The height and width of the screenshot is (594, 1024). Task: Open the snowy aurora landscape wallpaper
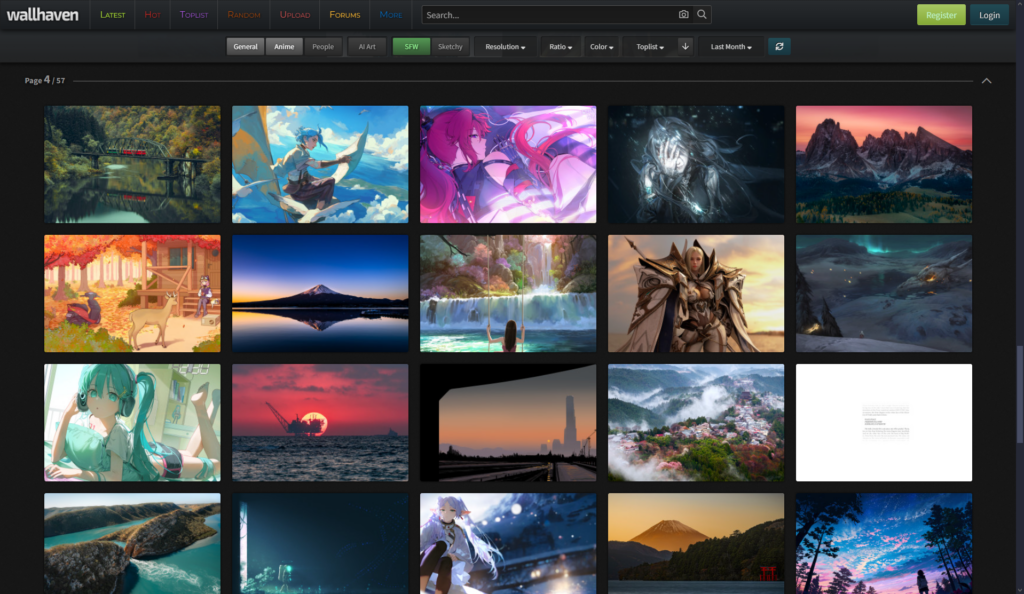pyautogui.click(x=884, y=294)
